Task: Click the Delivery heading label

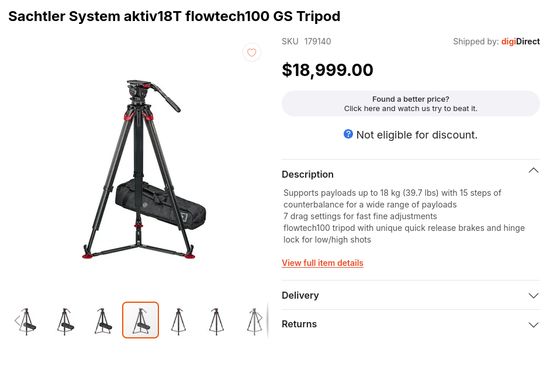Action: pos(300,295)
